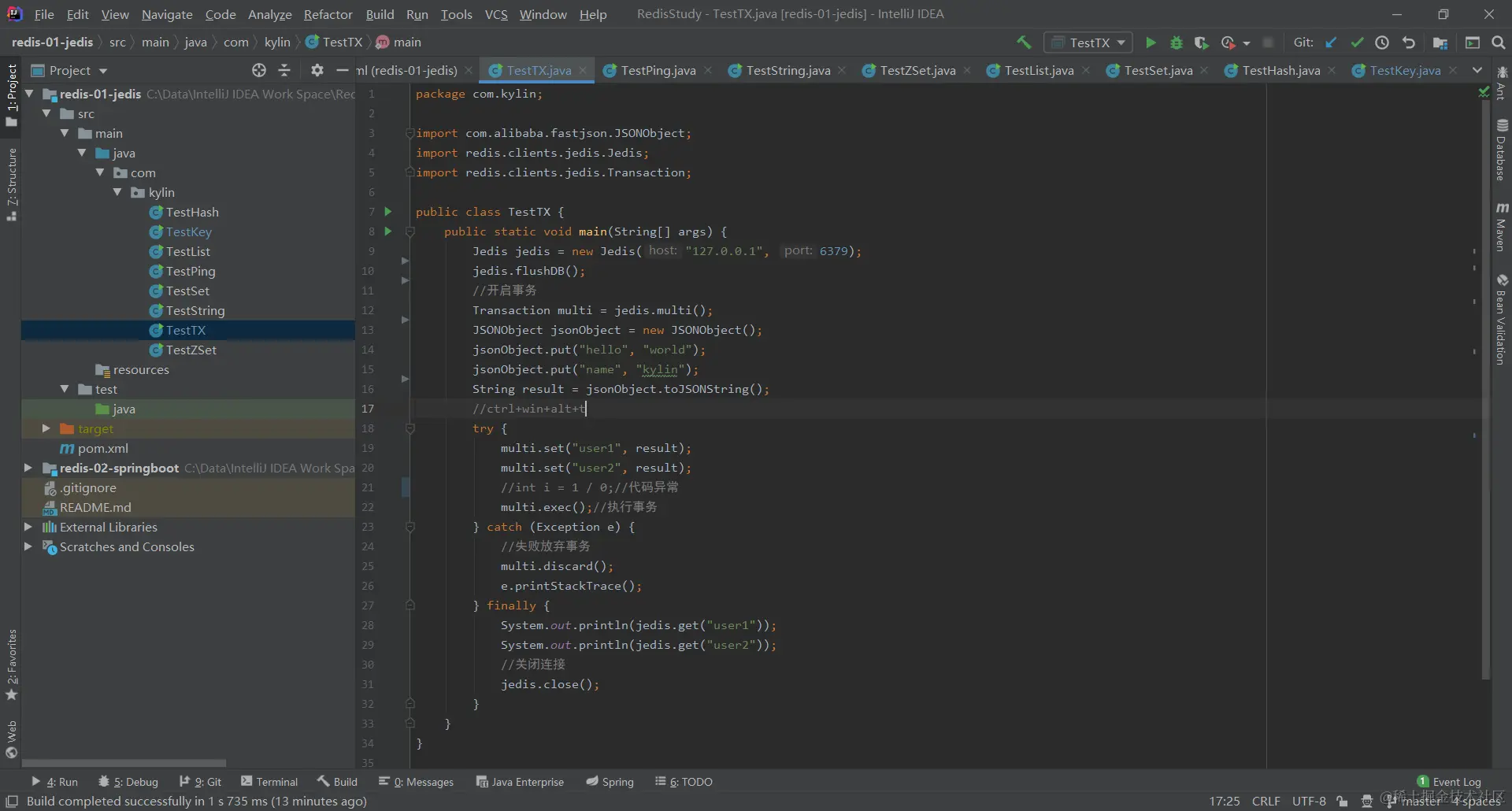Toggle the Web side panel
This screenshot has height=811, width=1512.
11,740
